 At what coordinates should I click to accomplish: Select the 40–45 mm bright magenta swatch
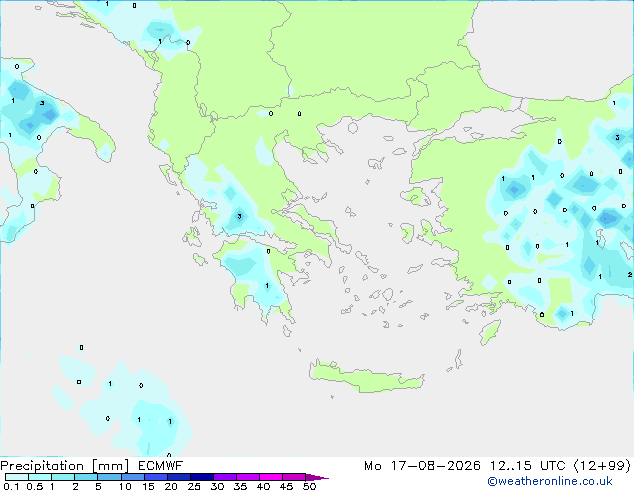271,477
